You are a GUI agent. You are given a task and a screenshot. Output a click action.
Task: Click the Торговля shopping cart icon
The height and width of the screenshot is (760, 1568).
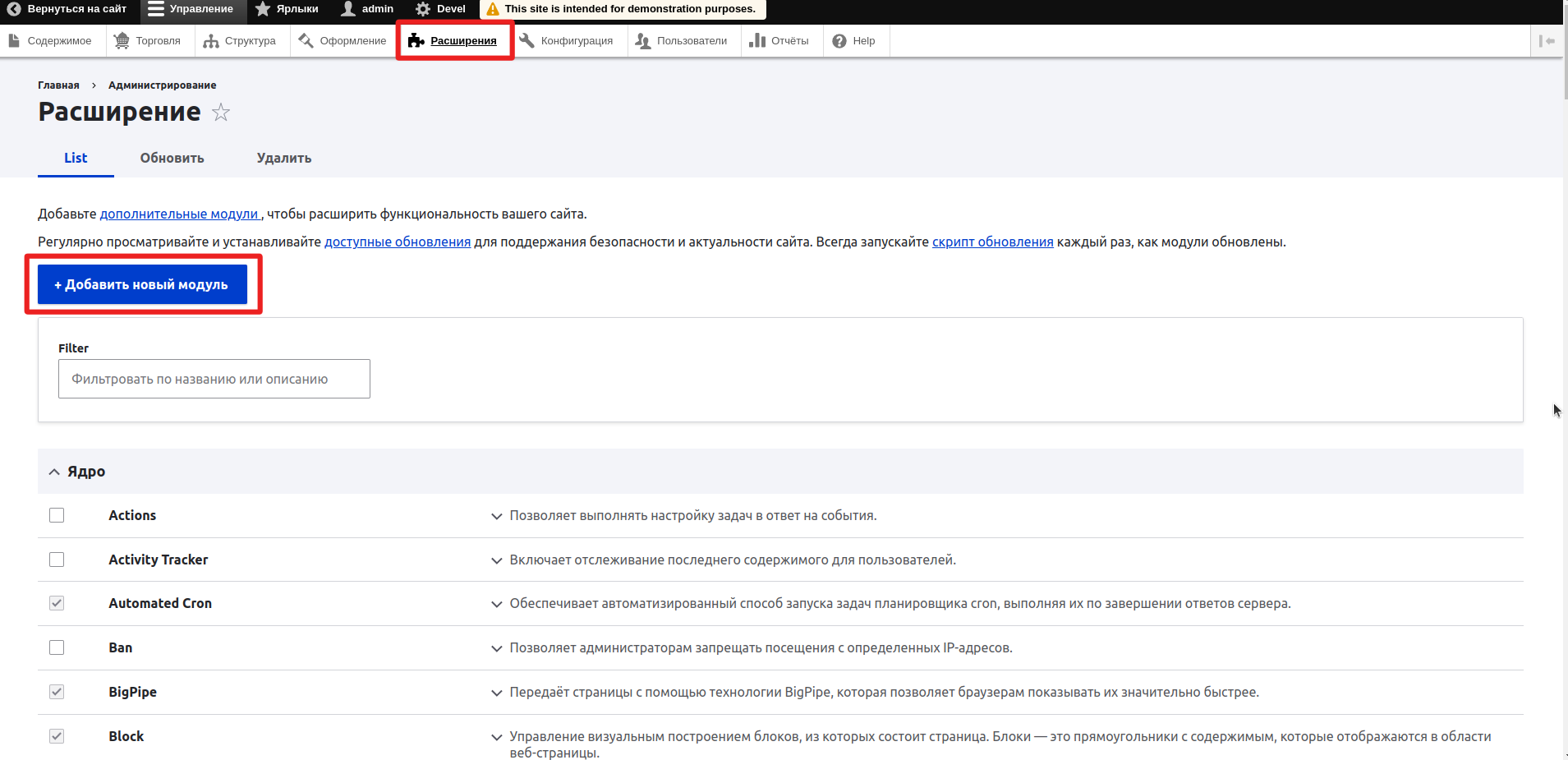[x=122, y=41]
